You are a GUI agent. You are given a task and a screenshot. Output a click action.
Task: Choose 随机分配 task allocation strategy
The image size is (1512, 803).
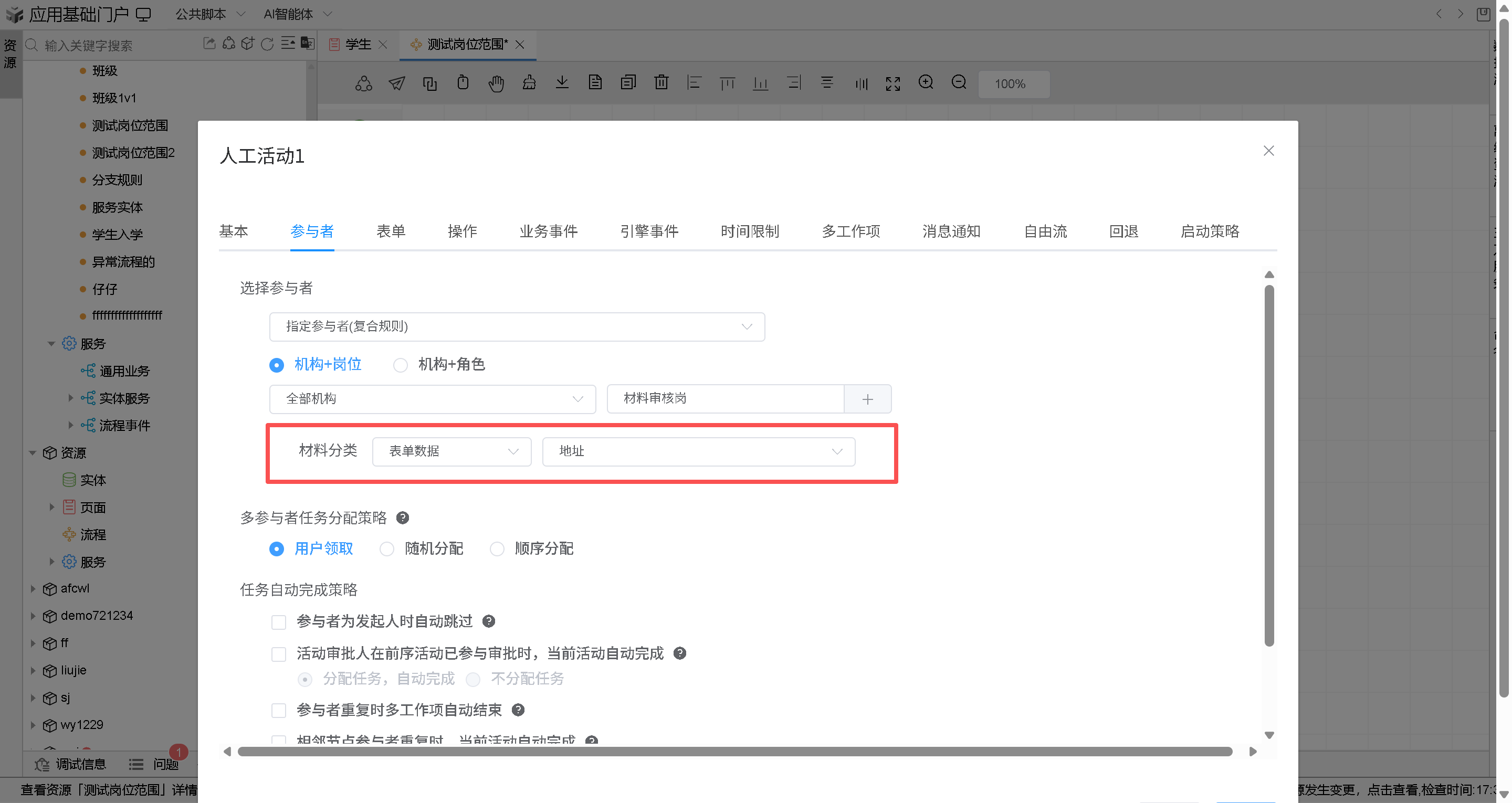(387, 549)
